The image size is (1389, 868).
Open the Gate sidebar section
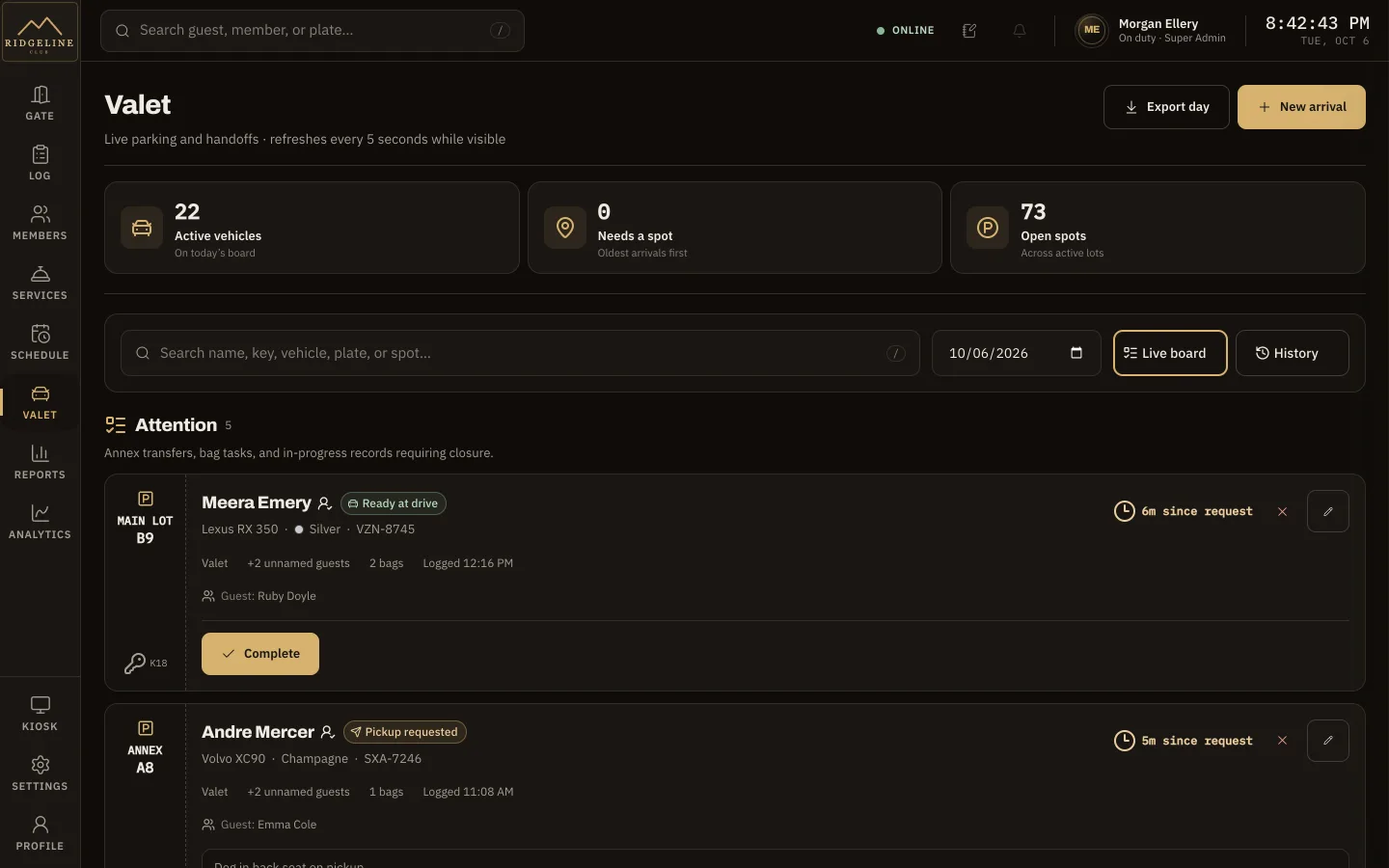pyautogui.click(x=40, y=102)
